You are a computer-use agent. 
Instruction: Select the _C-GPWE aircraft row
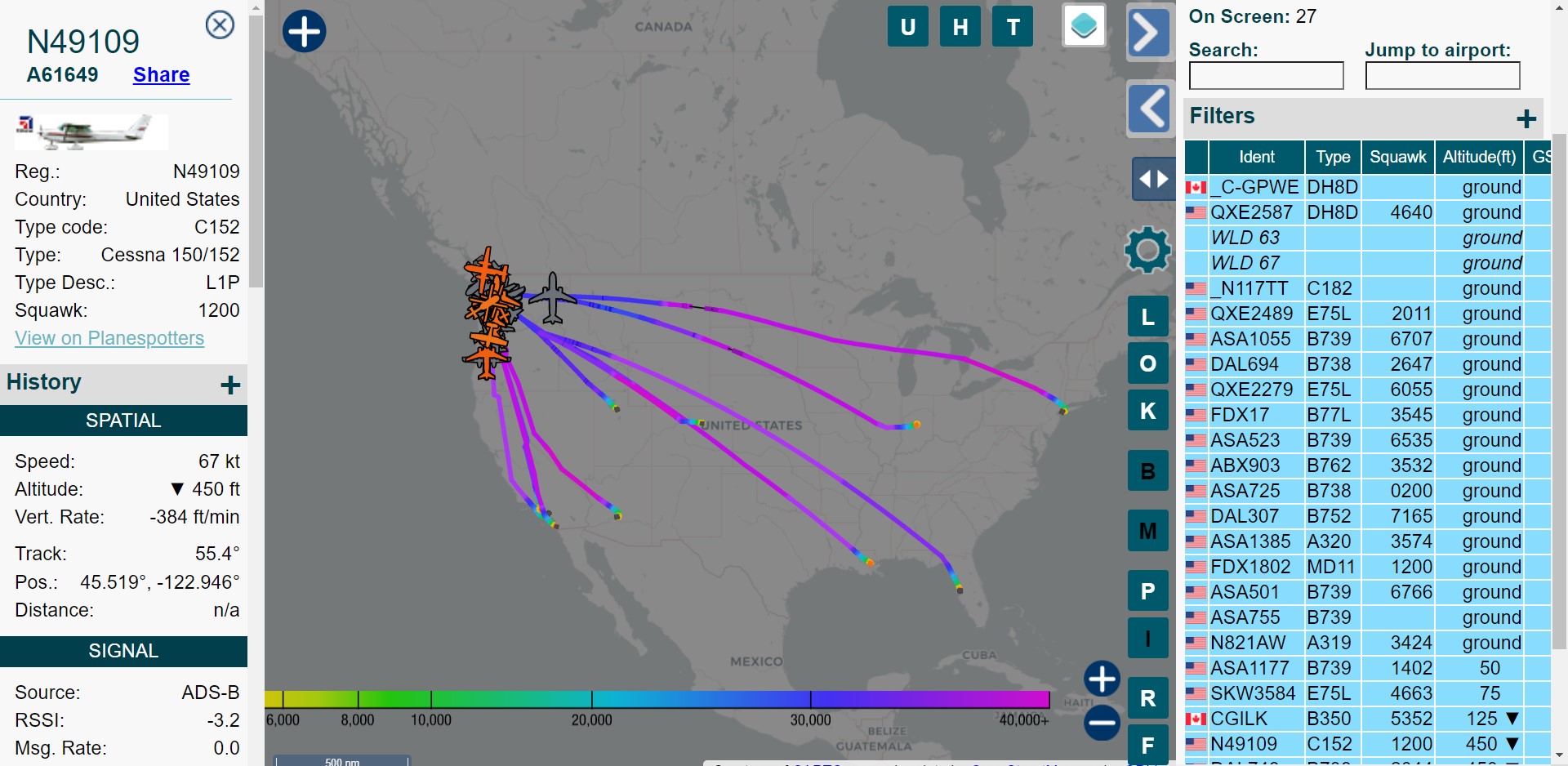[1368, 187]
